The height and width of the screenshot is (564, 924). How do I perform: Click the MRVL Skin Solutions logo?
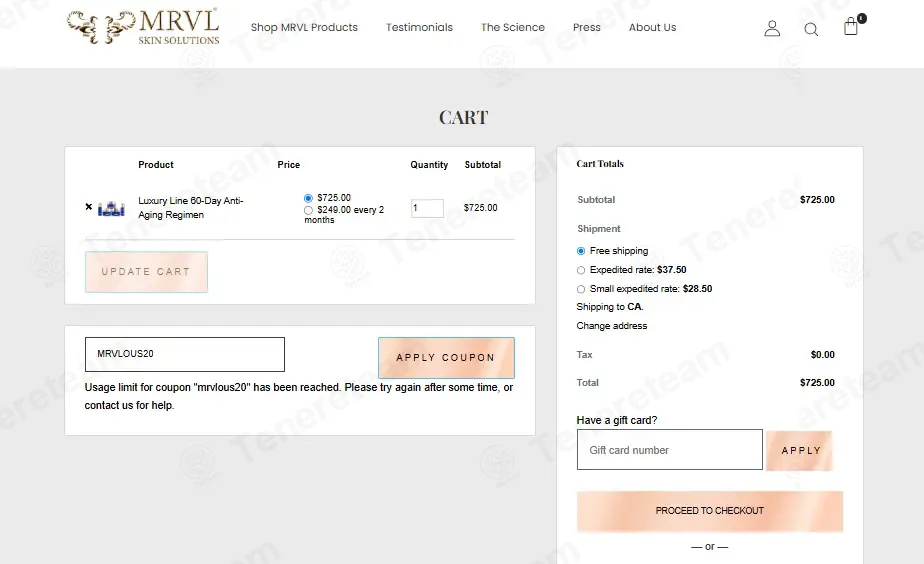coord(143,27)
